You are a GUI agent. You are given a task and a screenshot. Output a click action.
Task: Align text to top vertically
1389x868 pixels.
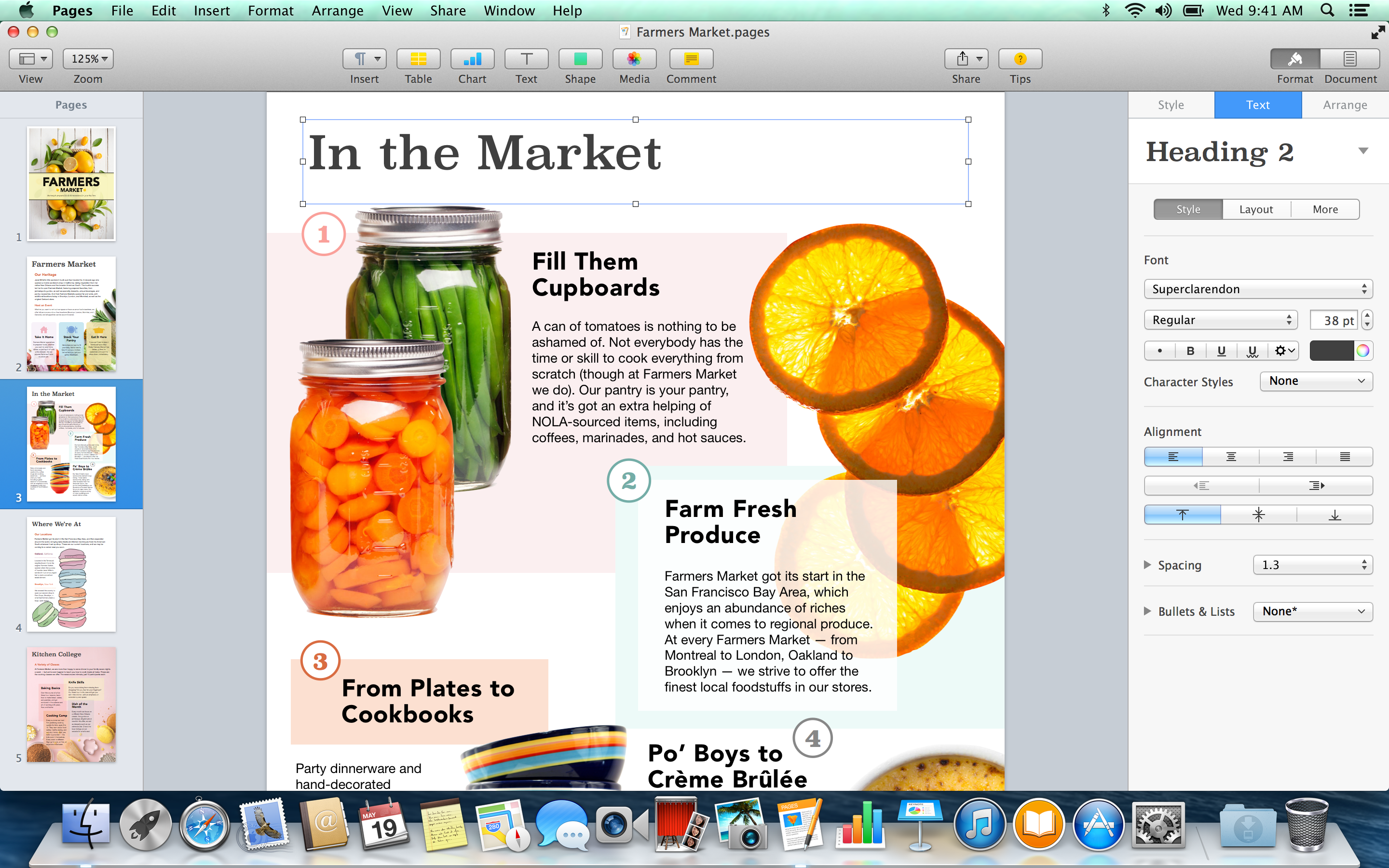[1183, 515]
